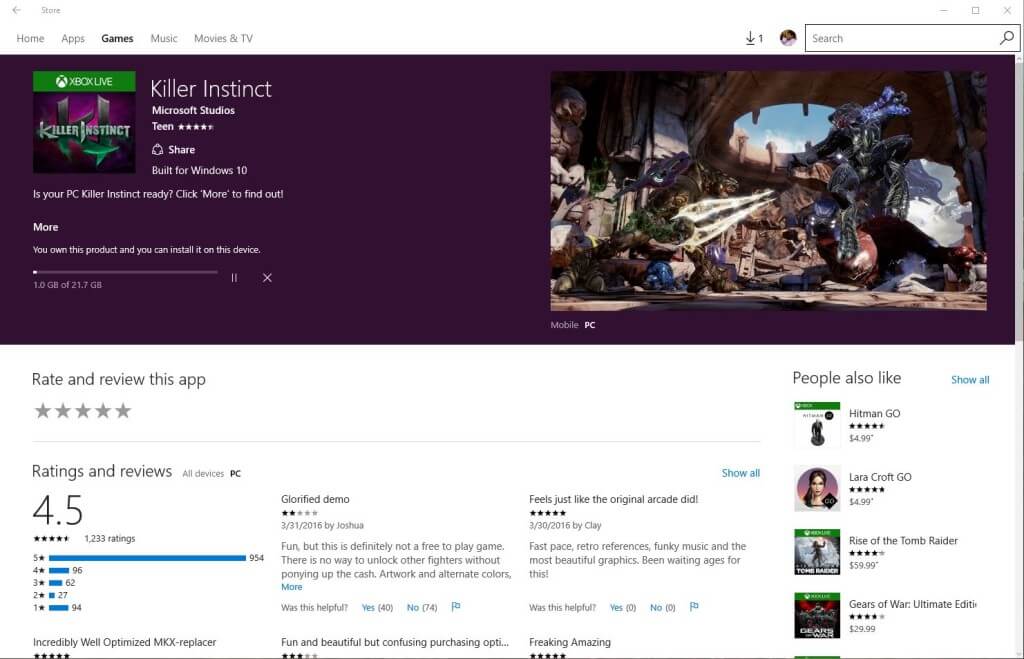
Task: Open the Killer Instinct gameplay screenshot
Action: (x=768, y=191)
